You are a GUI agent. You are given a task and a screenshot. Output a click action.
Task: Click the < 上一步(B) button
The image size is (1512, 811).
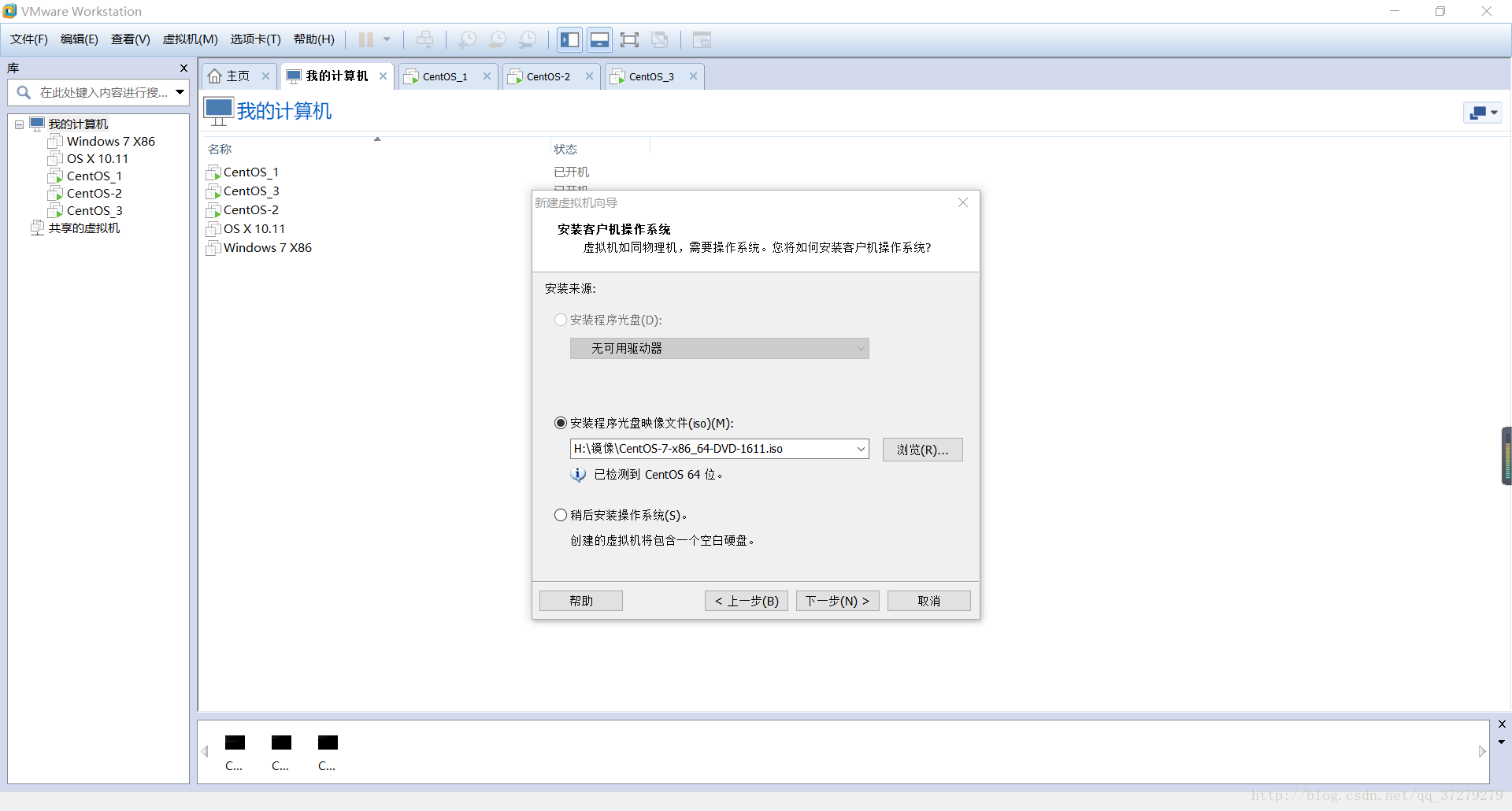pos(747,601)
